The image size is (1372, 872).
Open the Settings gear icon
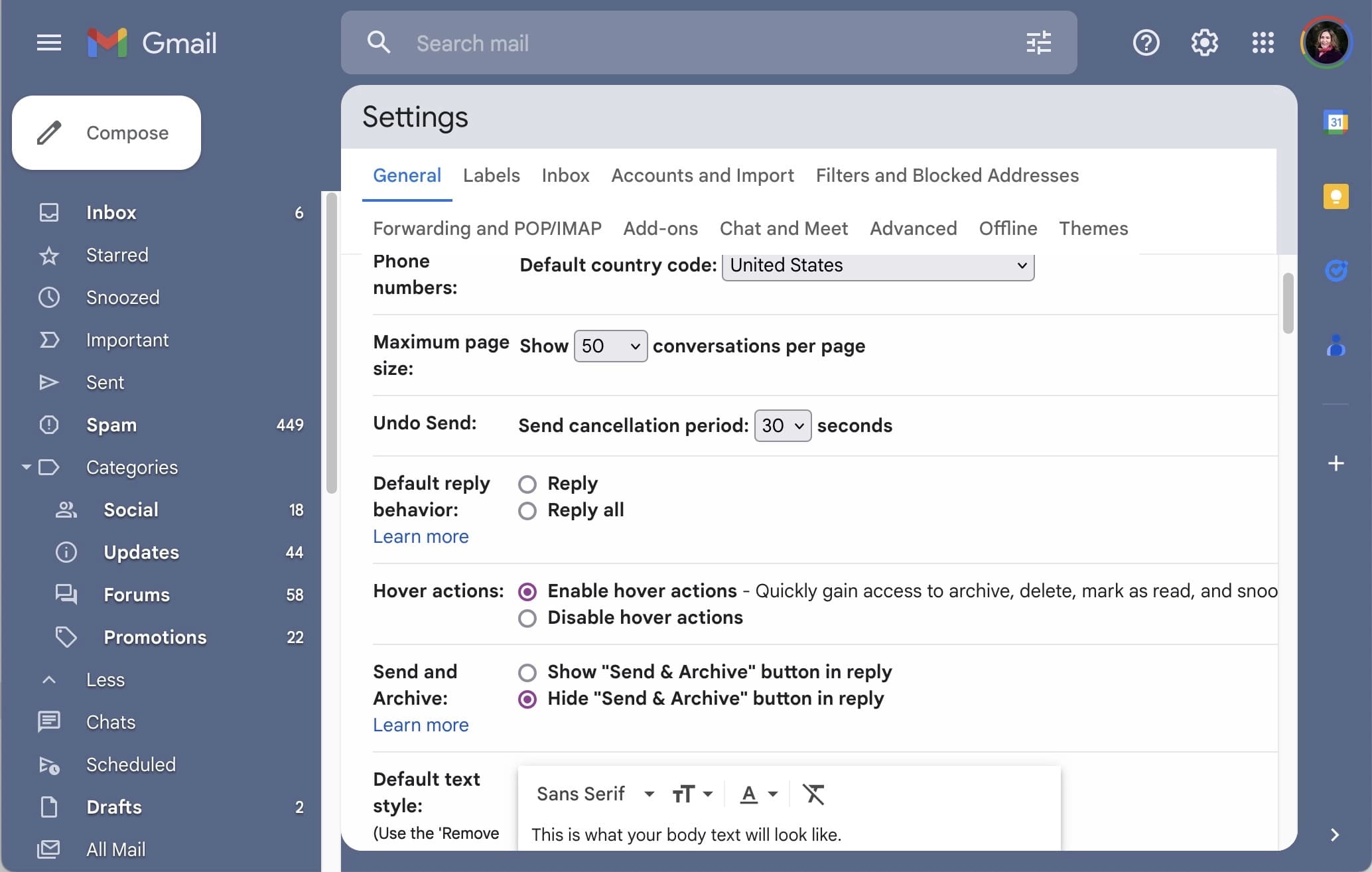pos(1204,42)
